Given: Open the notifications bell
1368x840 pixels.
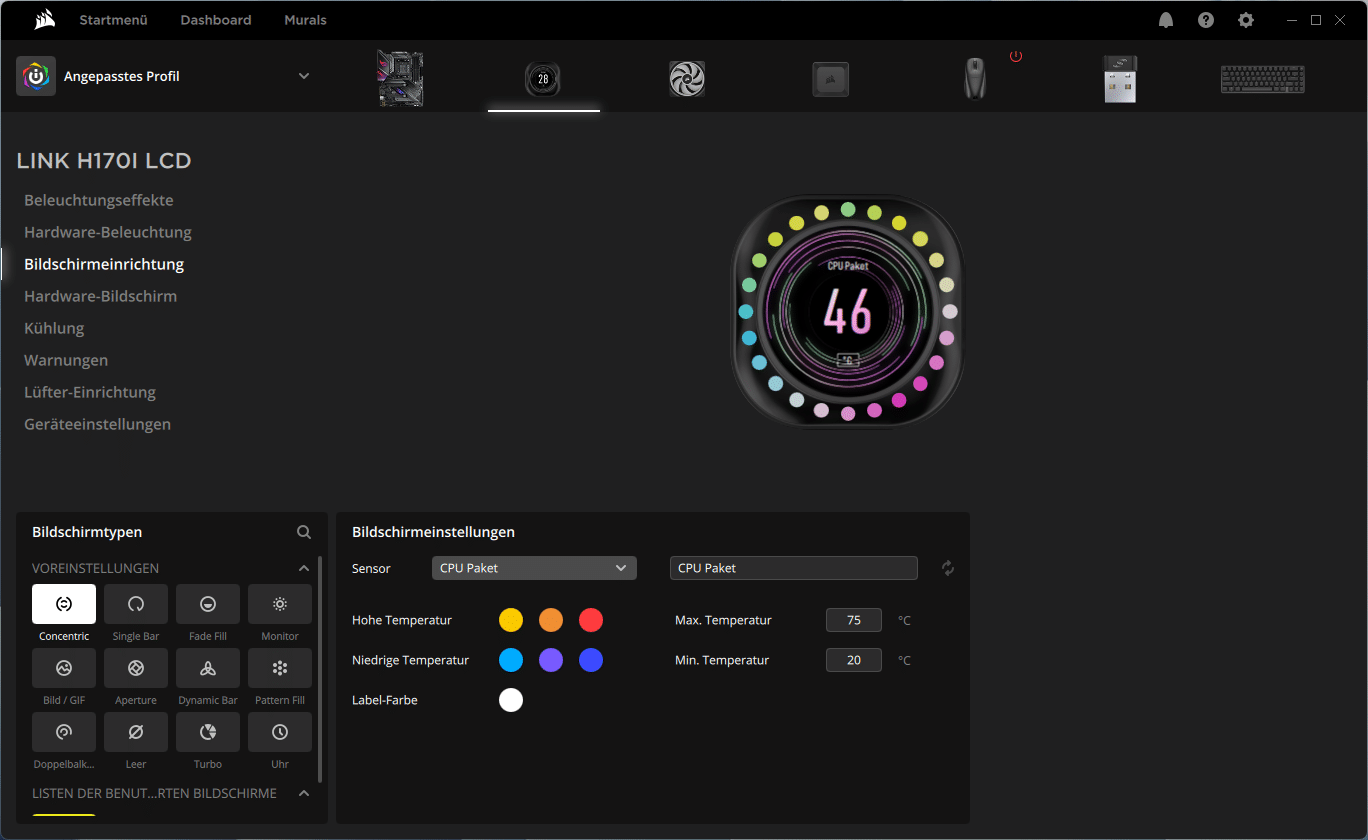Looking at the screenshot, I should click(1166, 20).
